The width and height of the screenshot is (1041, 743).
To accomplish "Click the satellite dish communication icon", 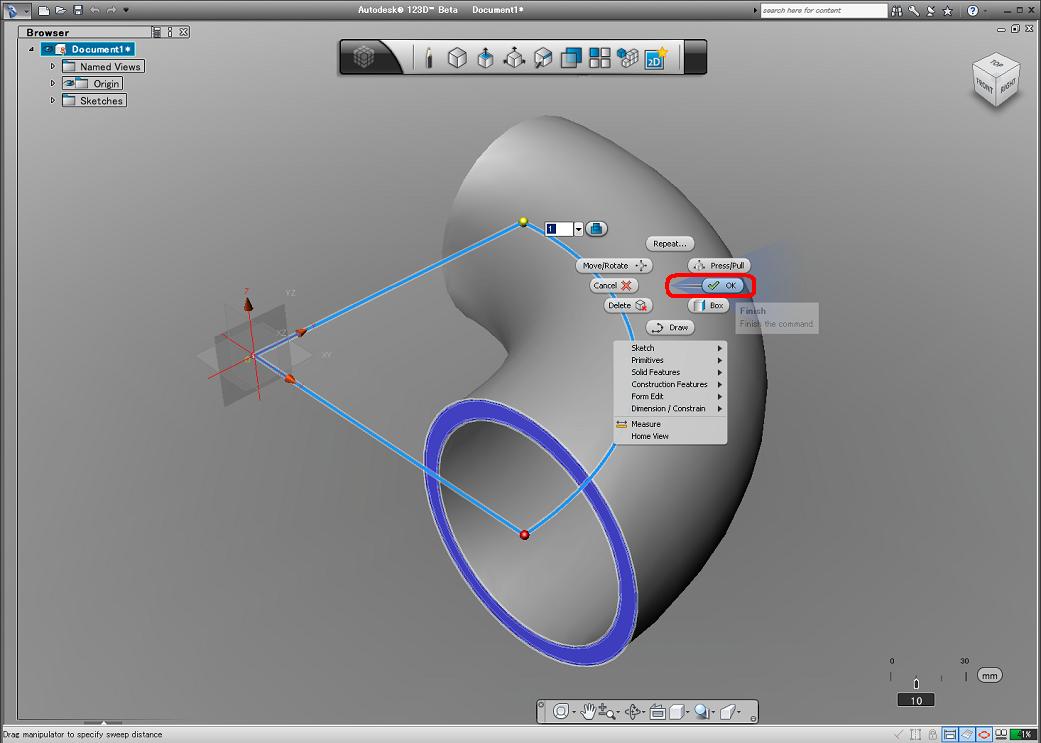I will coord(931,10).
